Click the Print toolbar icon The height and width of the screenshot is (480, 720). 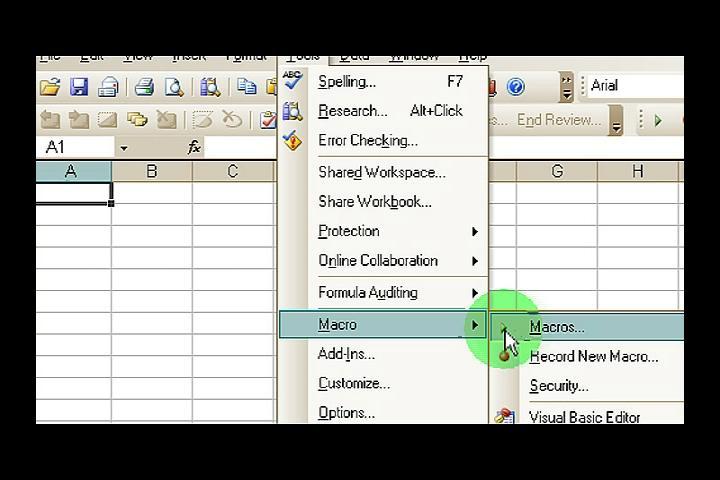pos(144,87)
